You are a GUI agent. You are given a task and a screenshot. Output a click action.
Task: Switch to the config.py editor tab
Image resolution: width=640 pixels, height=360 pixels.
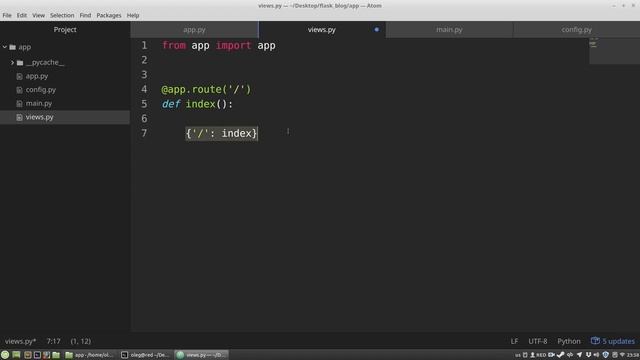click(576, 29)
